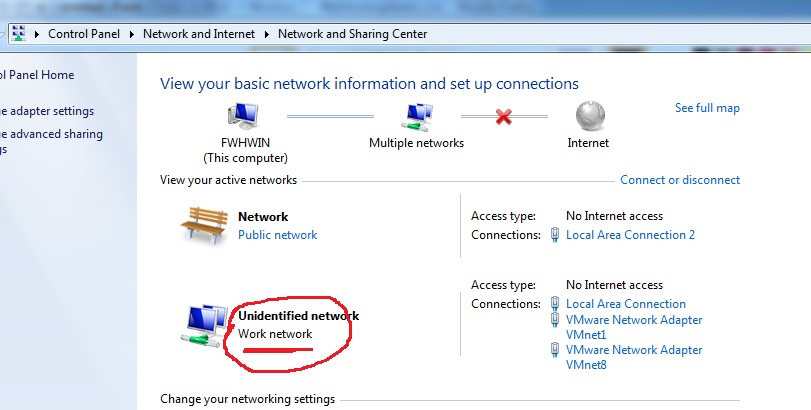Click the Internet globe icon
Viewport: 811px width, 410px height.
(x=590, y=116)
